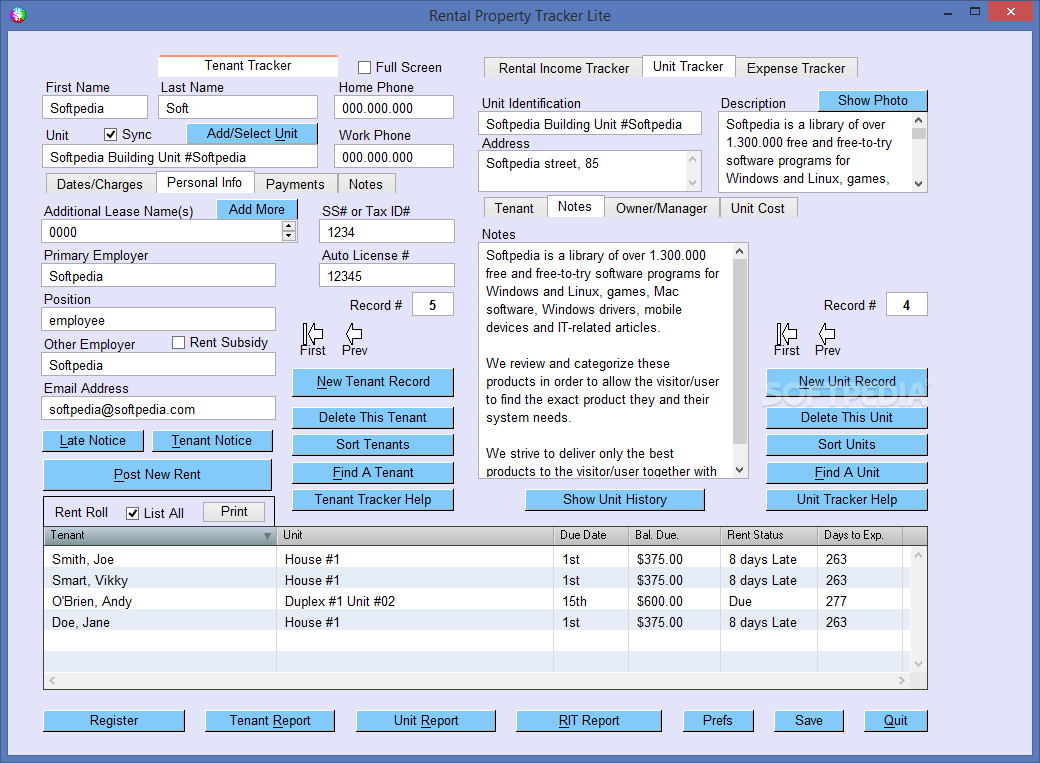Click the First Name input field
This screenshot has height=763, width=1040.
tap(95, 108)
